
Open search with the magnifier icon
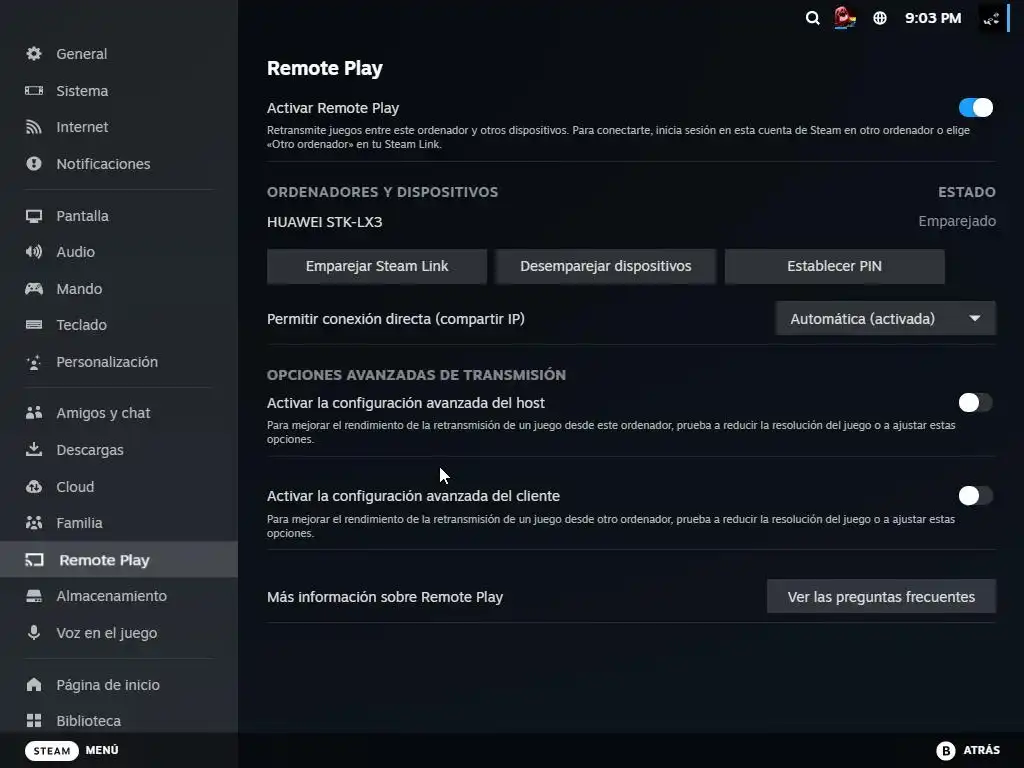tap(812, 18)
